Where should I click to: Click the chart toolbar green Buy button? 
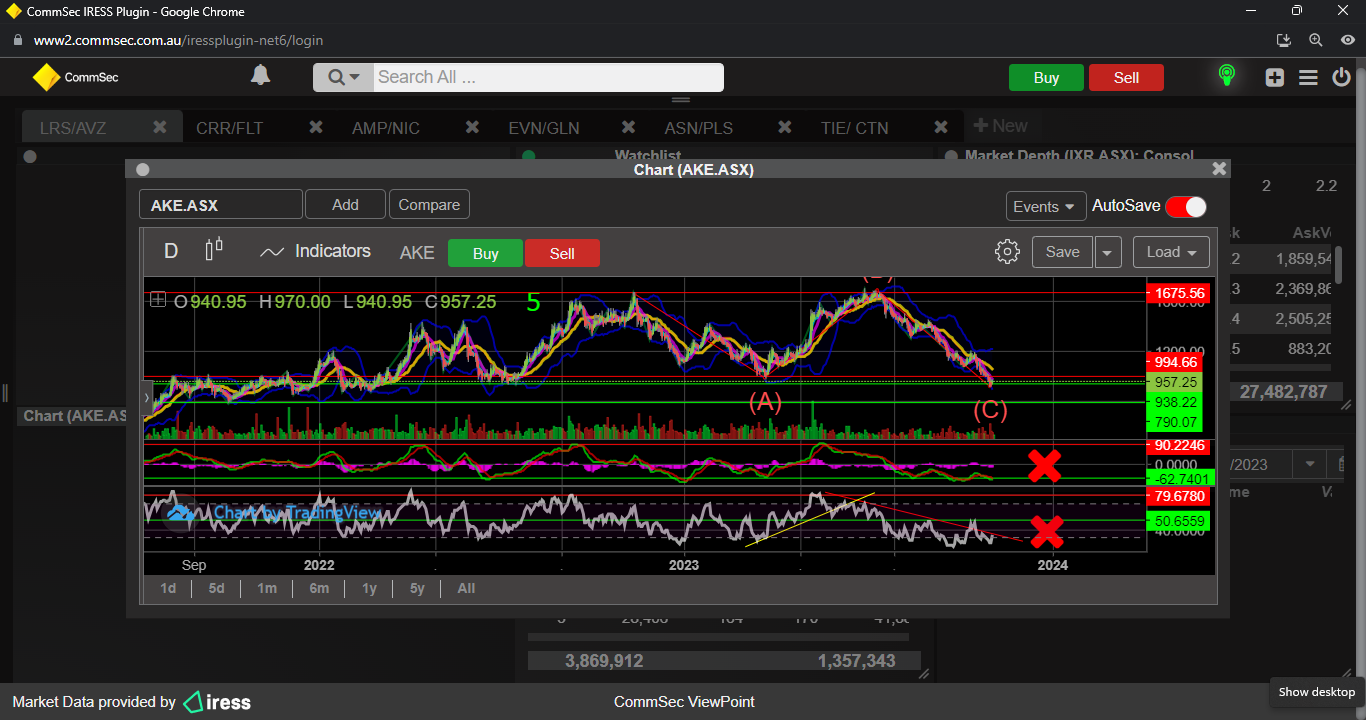[x=485, y=253]
